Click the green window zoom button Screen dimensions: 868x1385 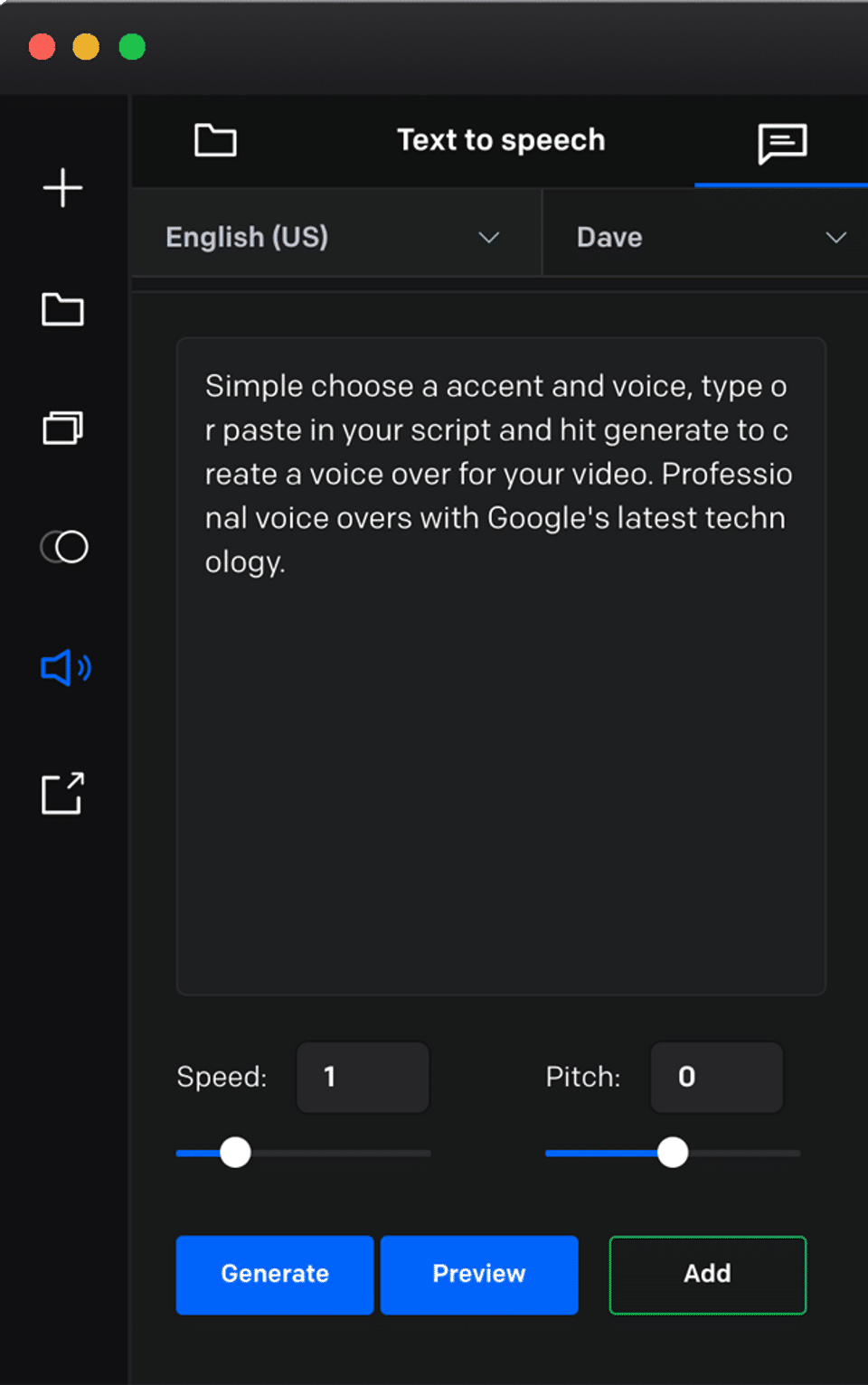(x=132, y=46)
